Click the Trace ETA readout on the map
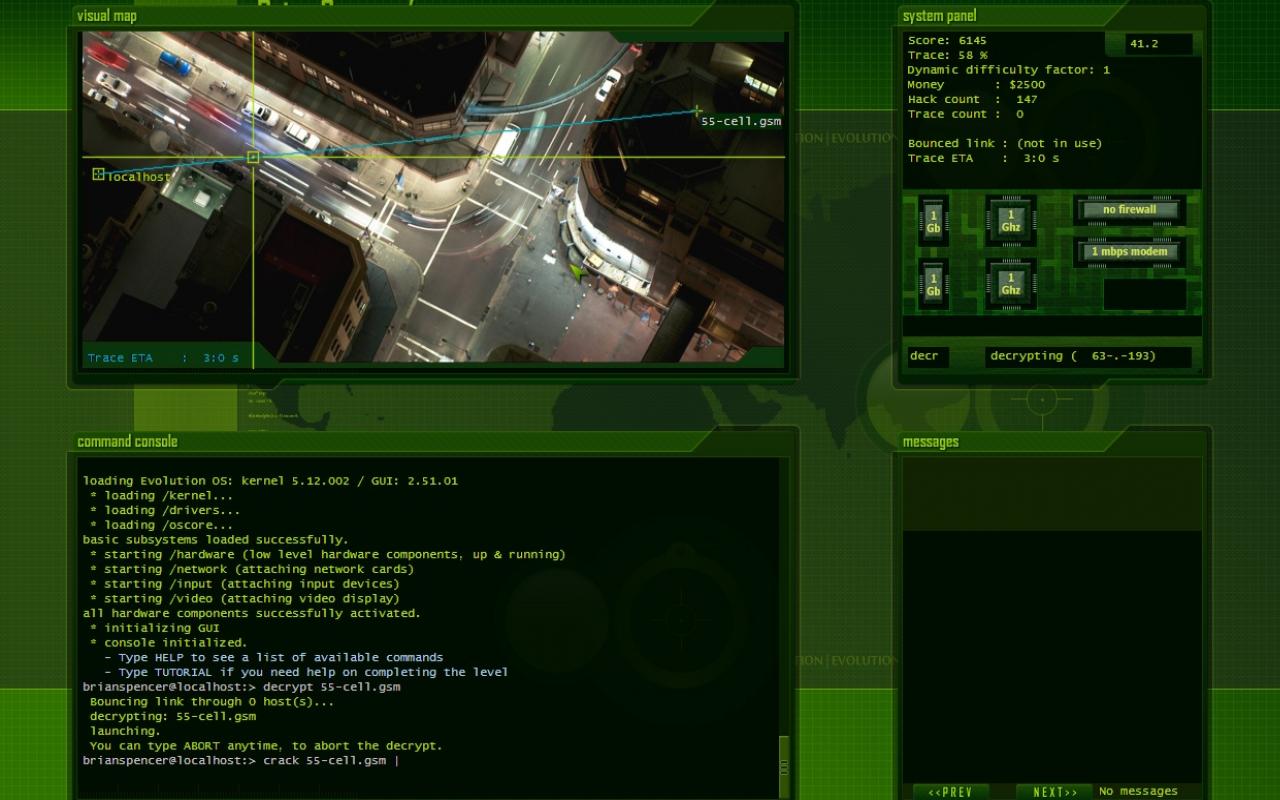The width and height of the screenshot is (1280, 800). pos(163,358)
